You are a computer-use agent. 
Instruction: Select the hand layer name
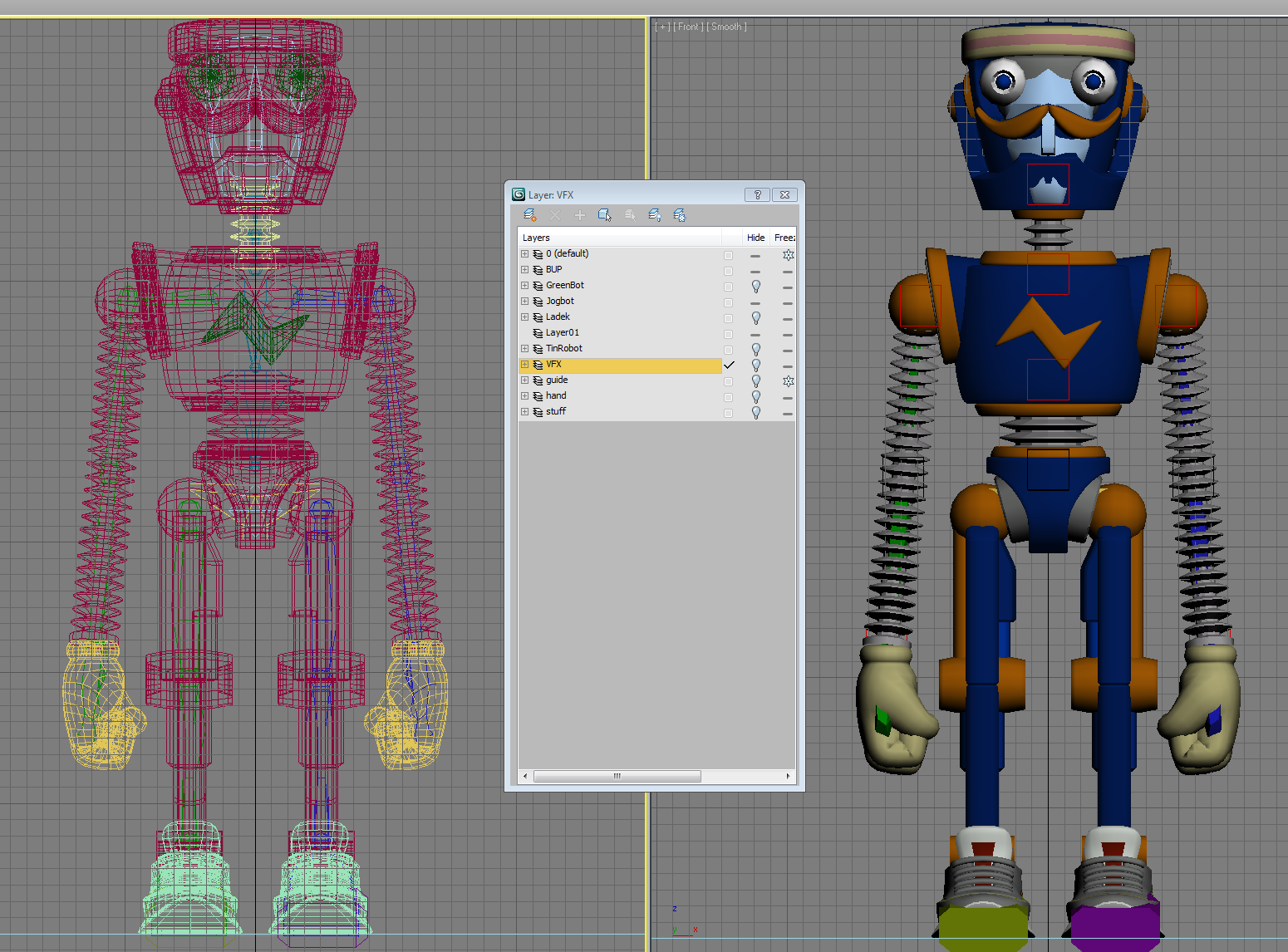[x=556, y=396]
